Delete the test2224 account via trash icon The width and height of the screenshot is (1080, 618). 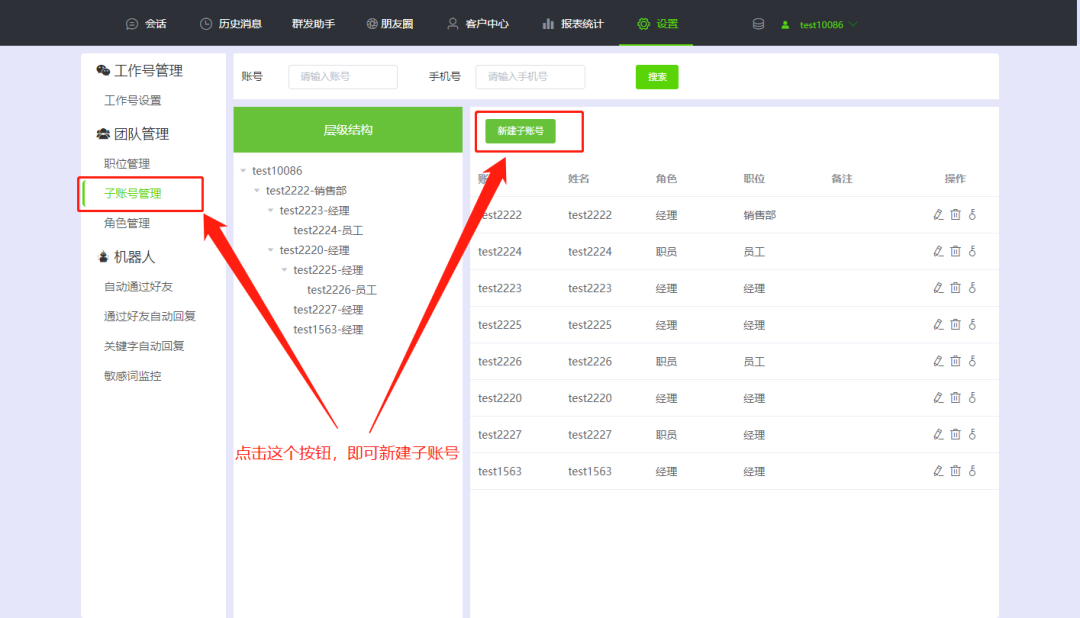[956, 251]
